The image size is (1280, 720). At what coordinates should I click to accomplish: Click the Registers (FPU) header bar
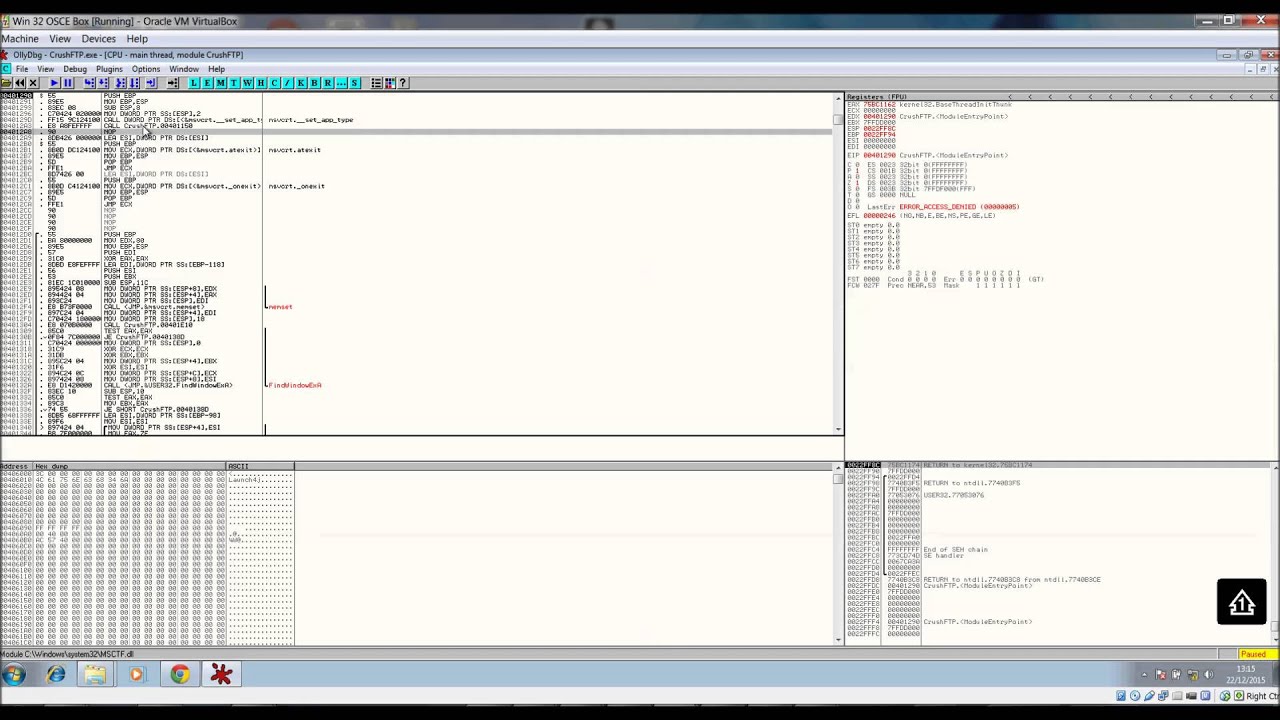coord(1062,97)
